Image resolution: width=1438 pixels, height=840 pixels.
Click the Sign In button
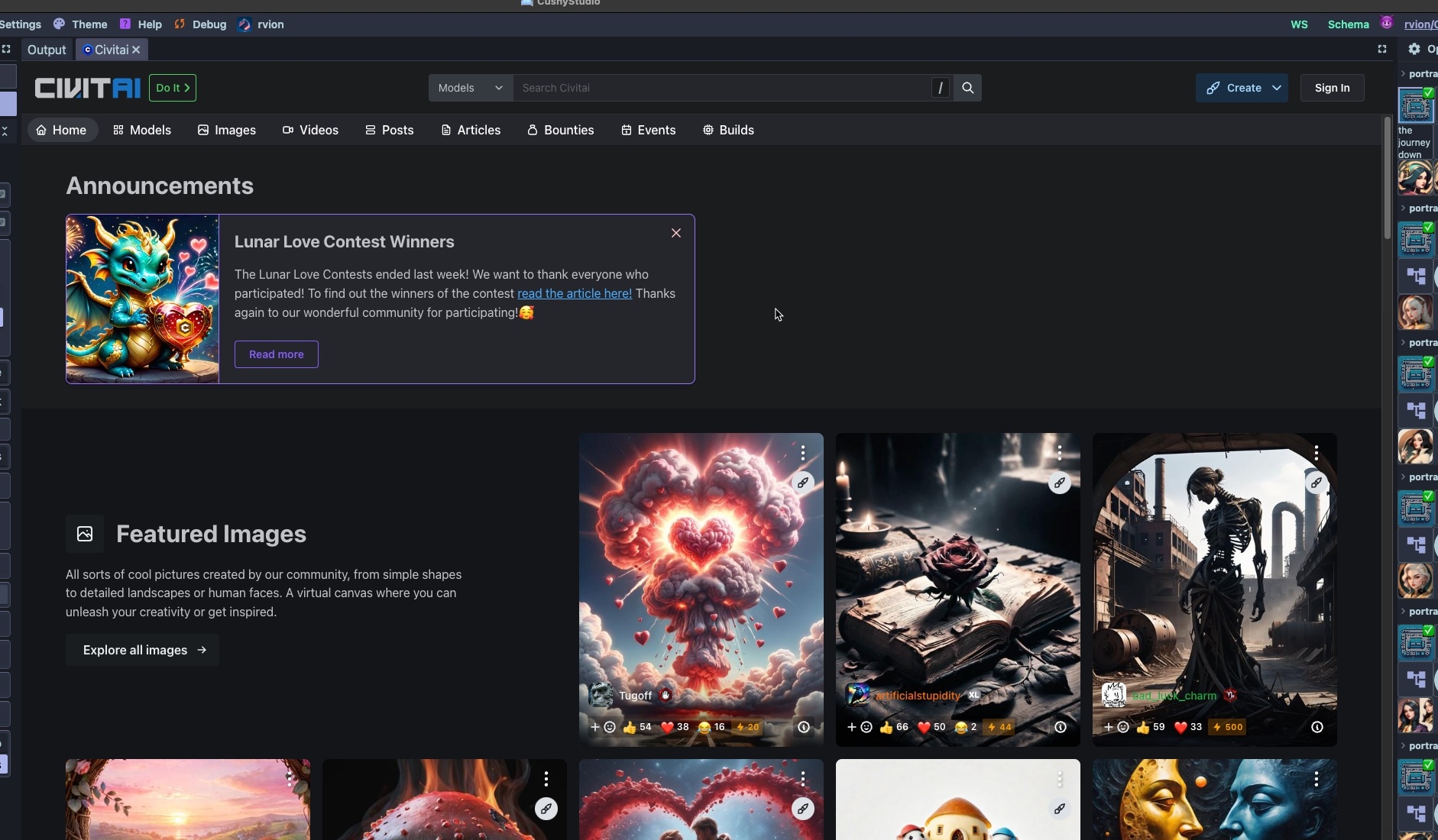[x=1332, y=88]
